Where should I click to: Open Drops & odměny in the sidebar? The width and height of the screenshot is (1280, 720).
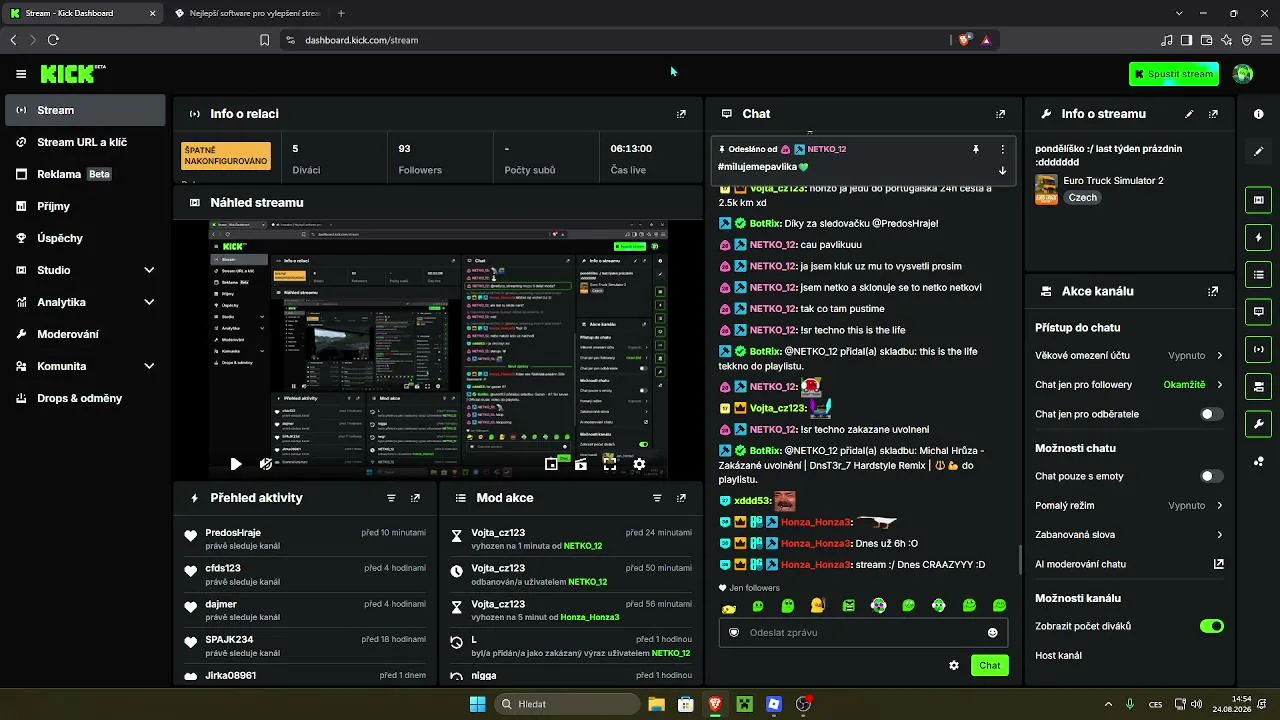(x=85, y=398)
